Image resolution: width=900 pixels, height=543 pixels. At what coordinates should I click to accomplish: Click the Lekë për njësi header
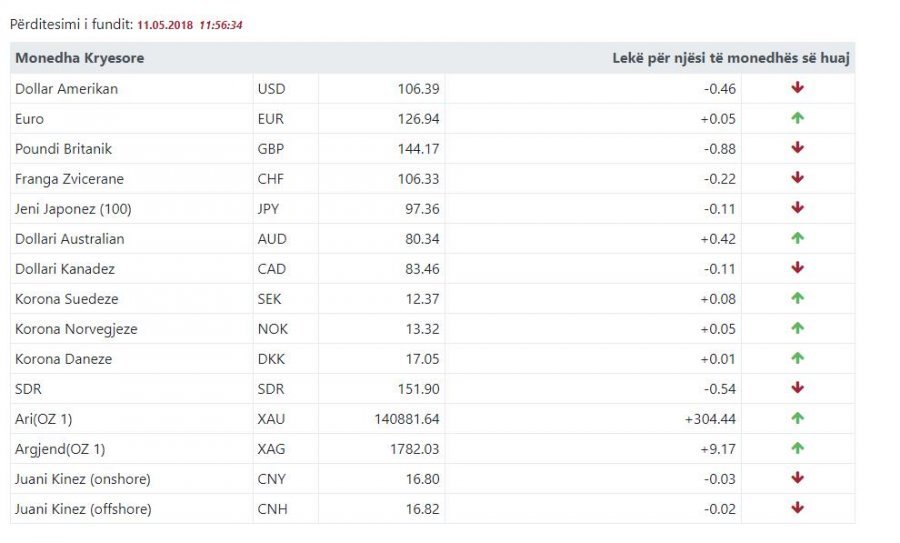(731, 58)
